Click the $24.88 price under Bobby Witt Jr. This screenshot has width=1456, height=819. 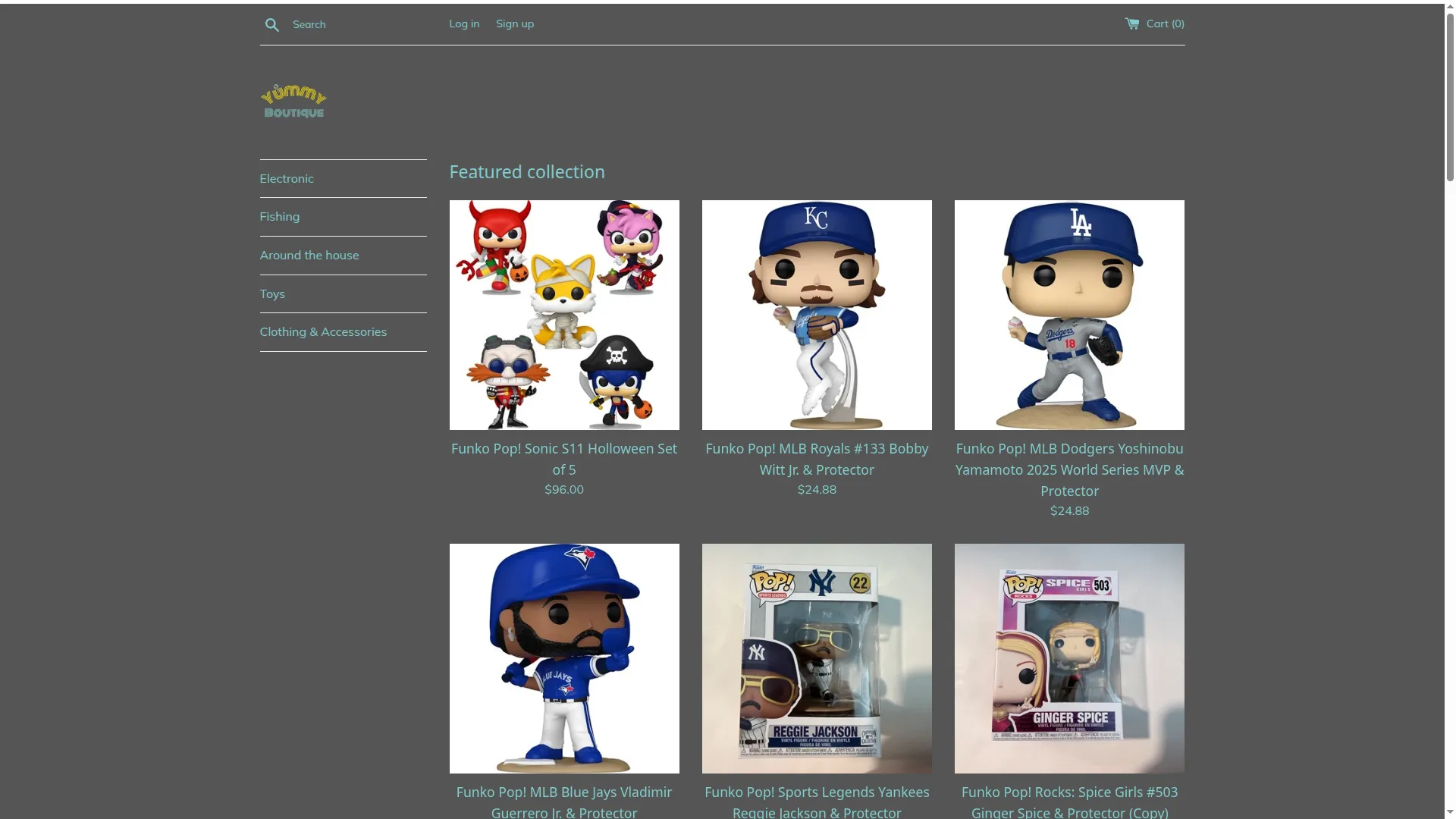coord(817,490)
